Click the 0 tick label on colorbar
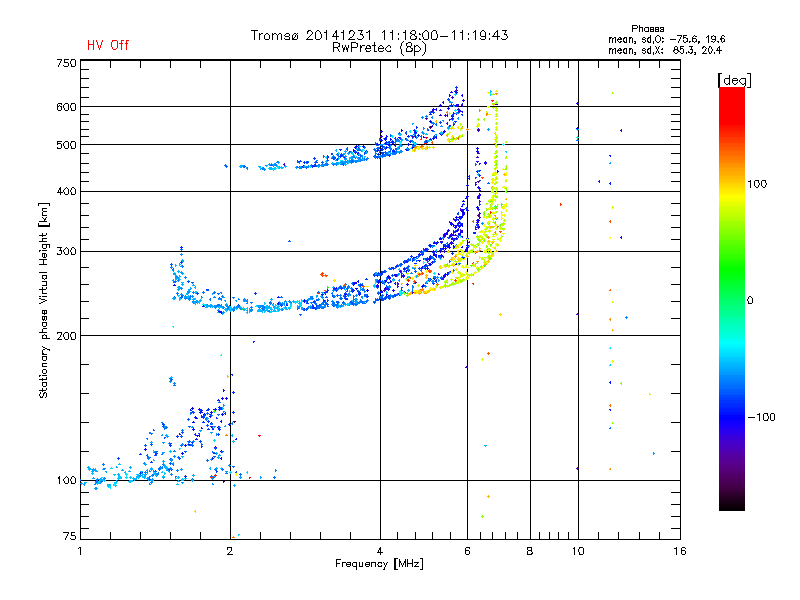The height and width of the screenshot is (600, 800). [752, 300]
